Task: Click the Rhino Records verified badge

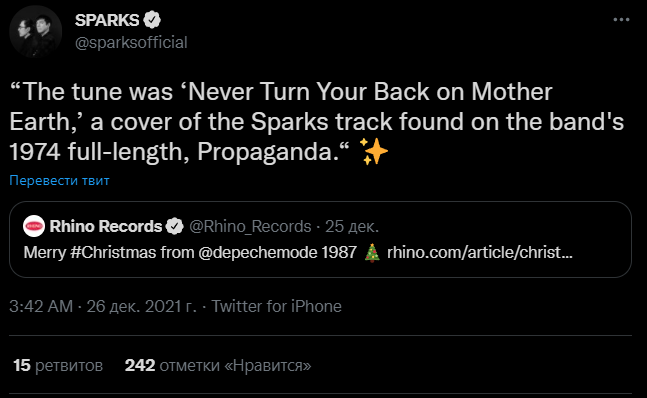Action: tap(175, 226)
